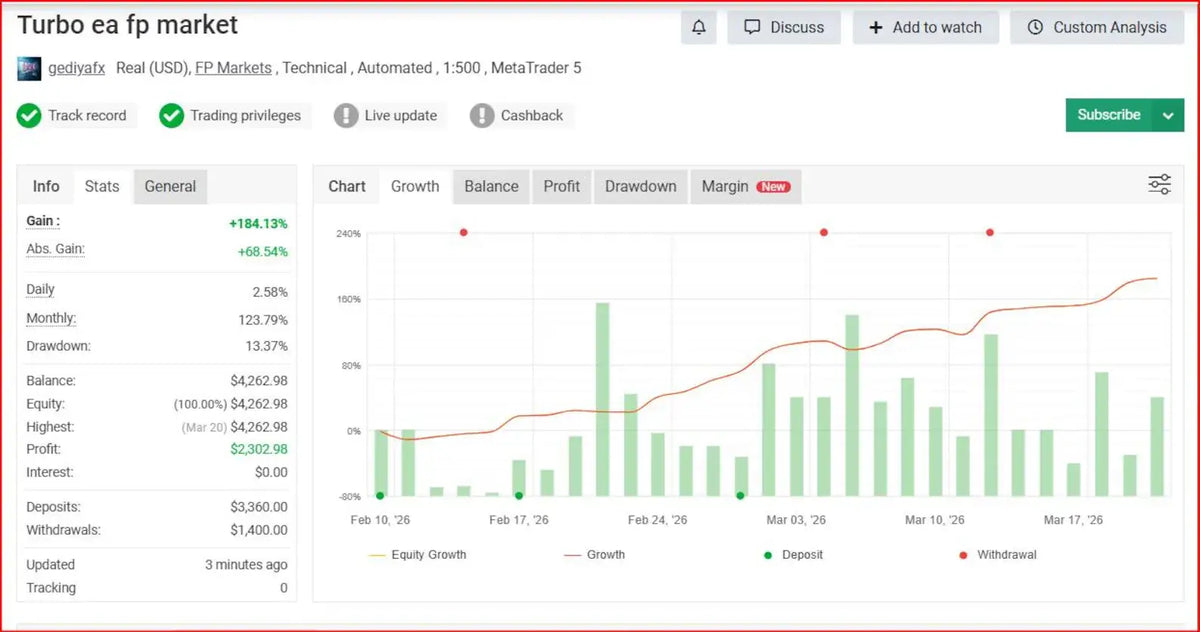Switch to the Balance chart tab
1200x632 pixels.
coord(491,186)
